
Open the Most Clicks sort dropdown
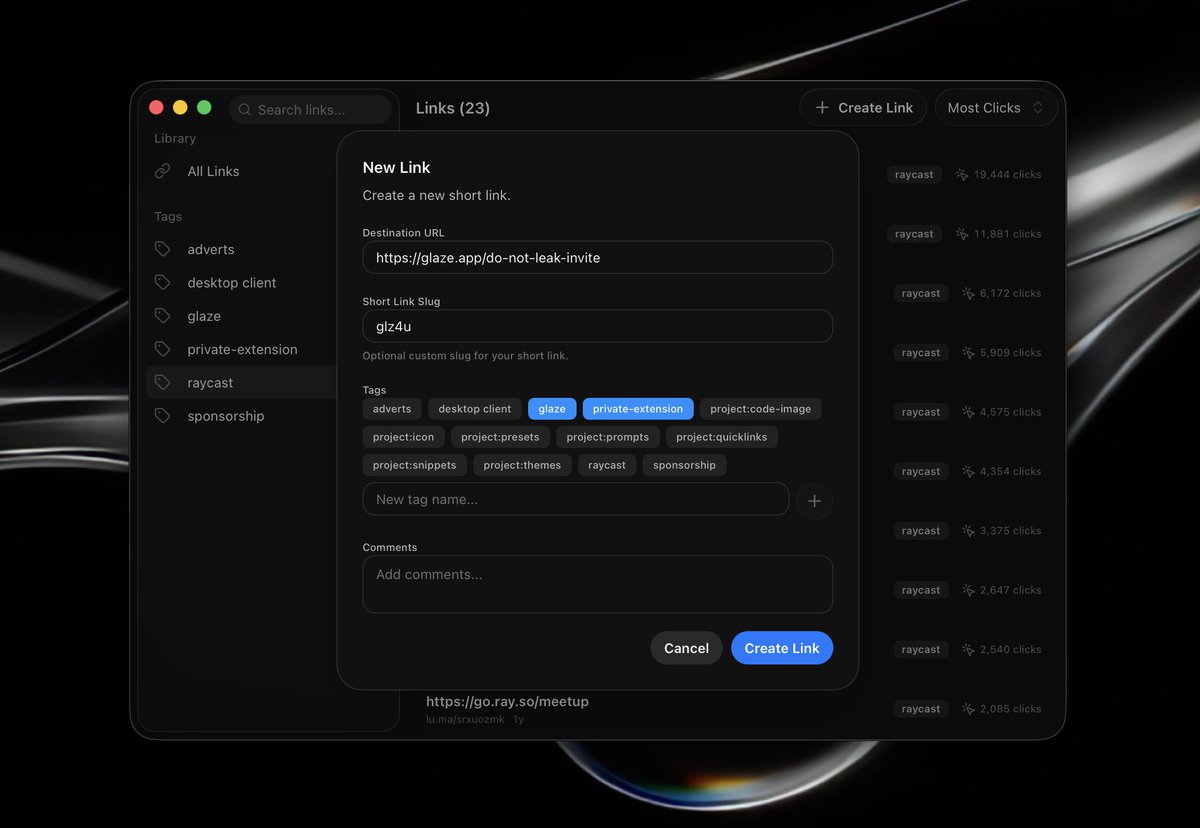click(x=996, y=108)
